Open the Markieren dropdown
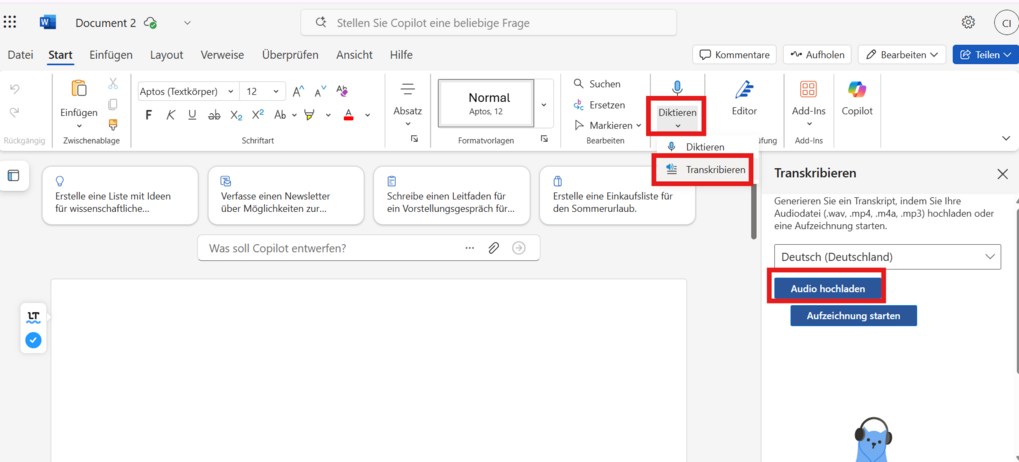Viewport: 1019px width, 462px height. click(608, 125)
